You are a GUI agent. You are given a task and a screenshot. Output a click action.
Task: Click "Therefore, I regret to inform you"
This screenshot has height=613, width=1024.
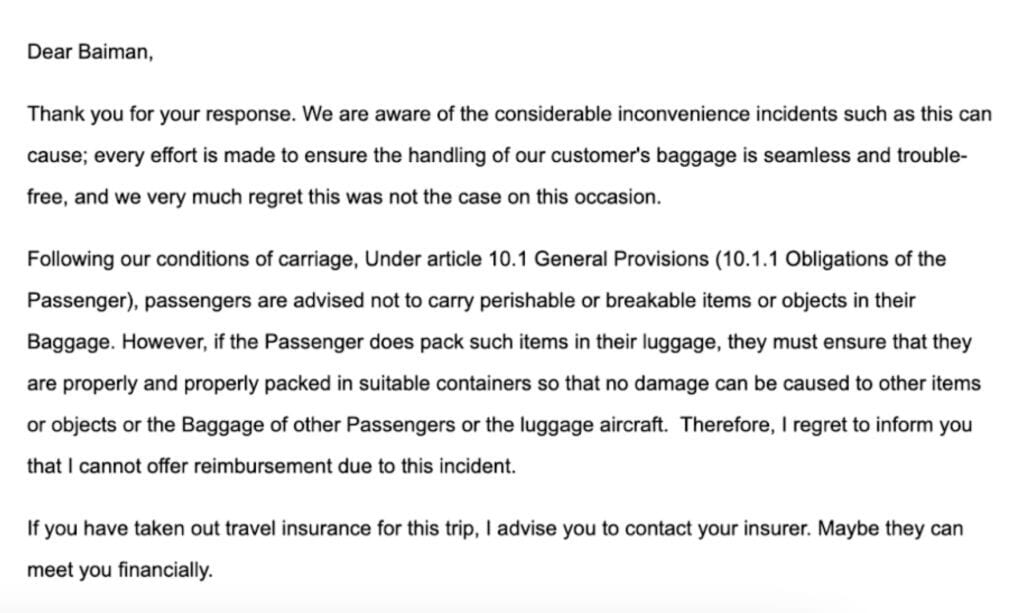826,425
